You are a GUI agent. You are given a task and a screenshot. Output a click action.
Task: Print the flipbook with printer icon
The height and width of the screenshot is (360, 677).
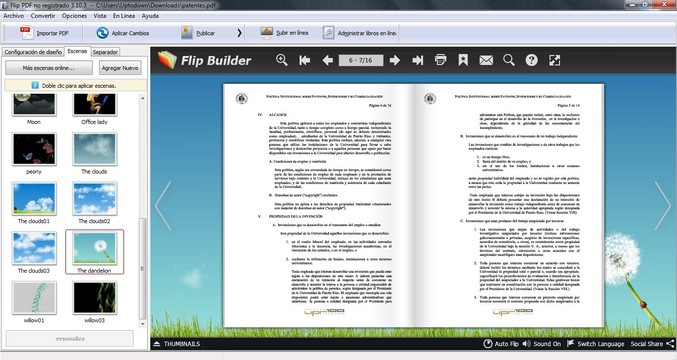(440, 60)
